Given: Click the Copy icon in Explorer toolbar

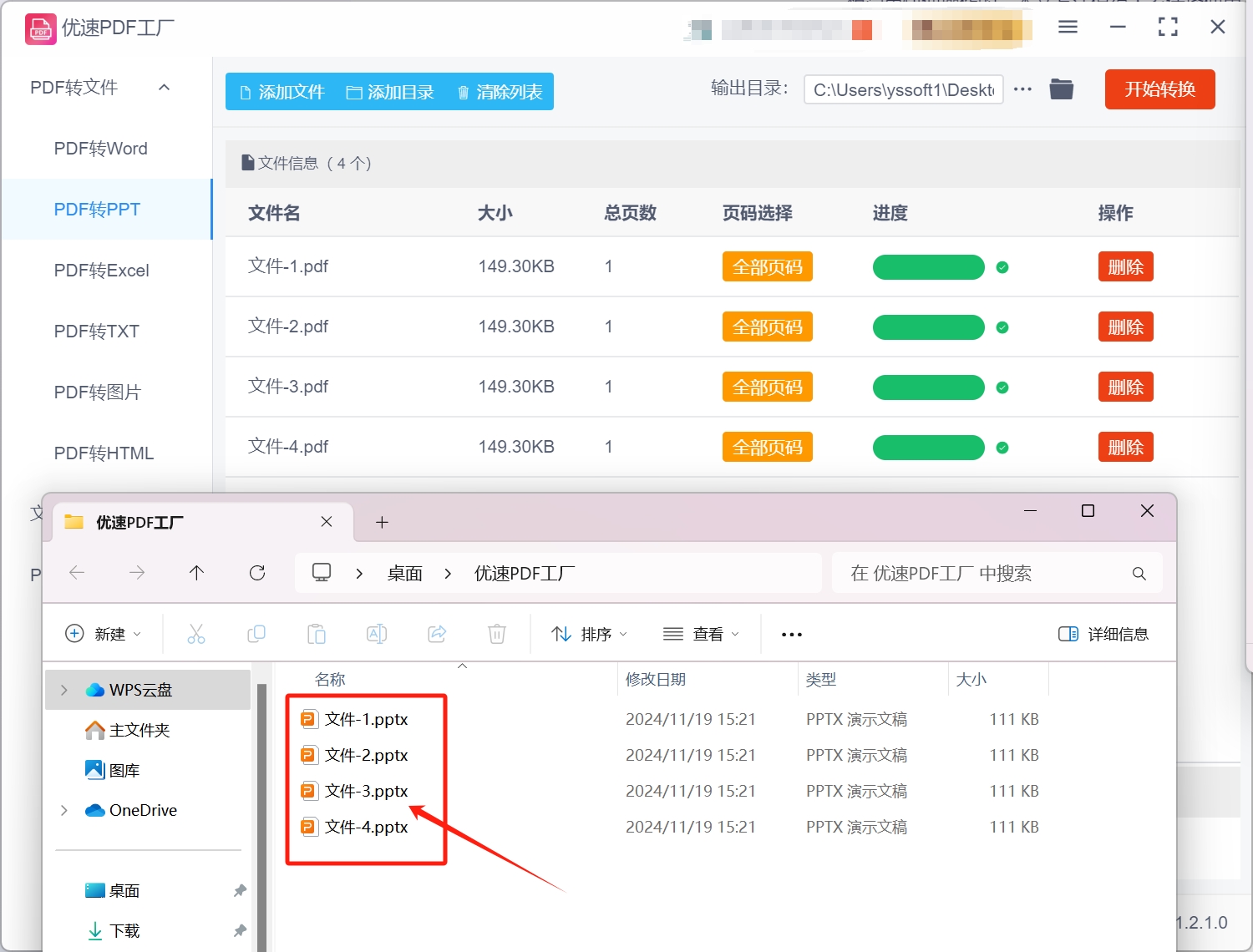Looking at the screenshot, I should pyautogui.click(x=256, y=635).
